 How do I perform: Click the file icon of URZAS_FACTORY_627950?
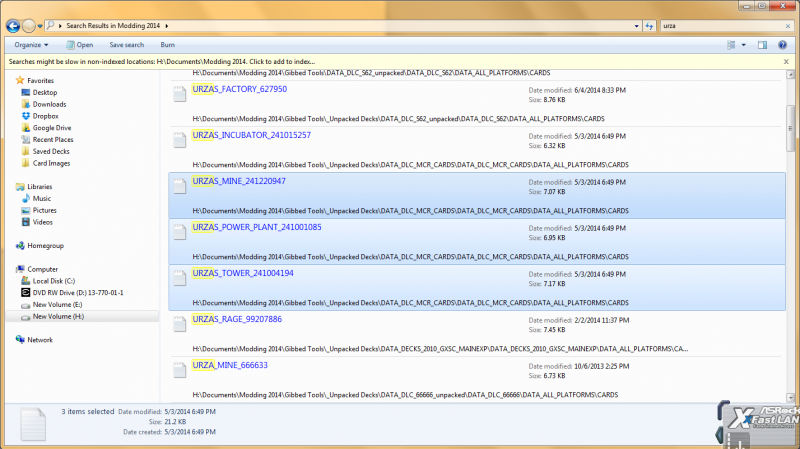point(180,94)
